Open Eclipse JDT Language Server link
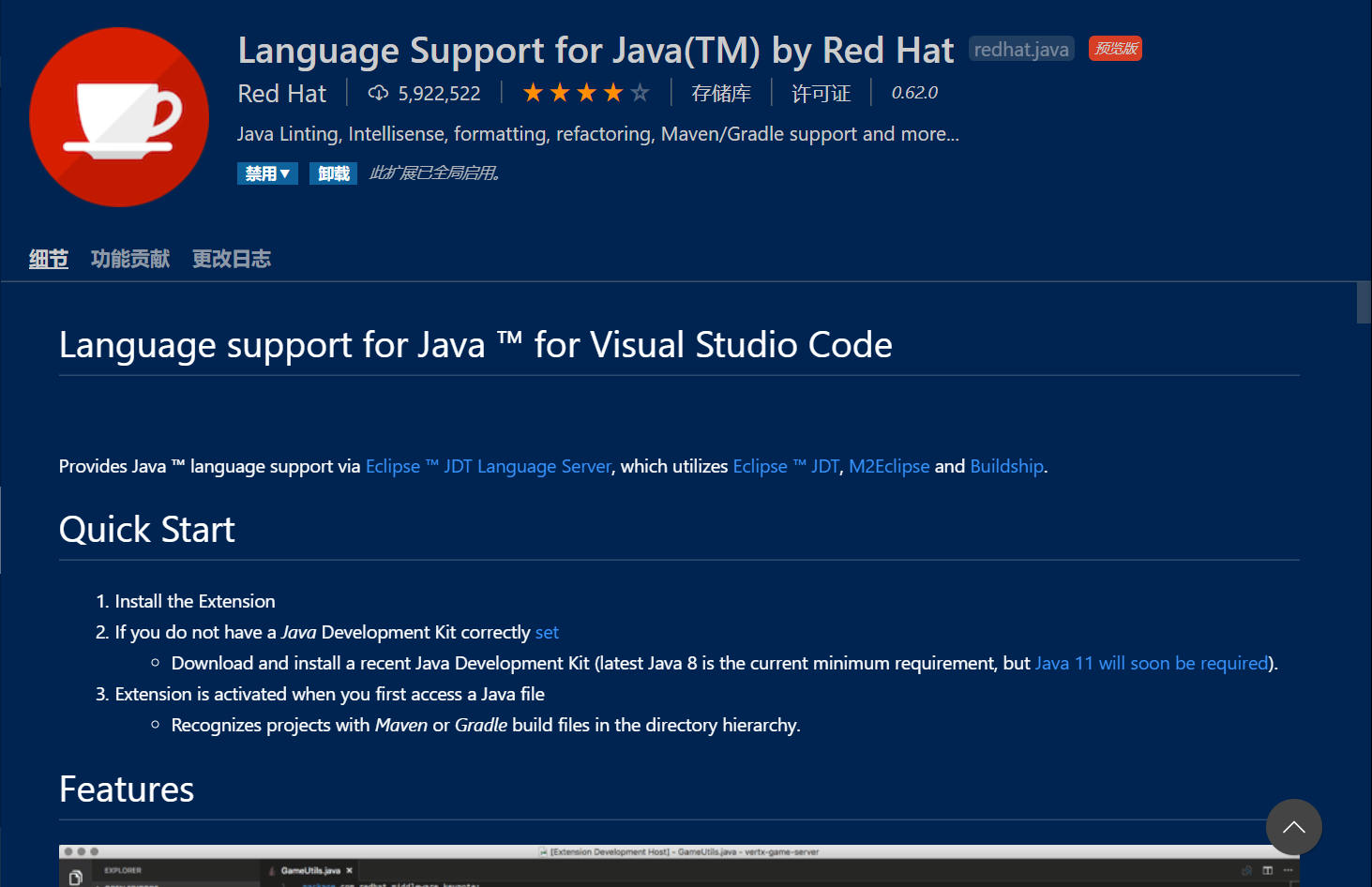 489,466
